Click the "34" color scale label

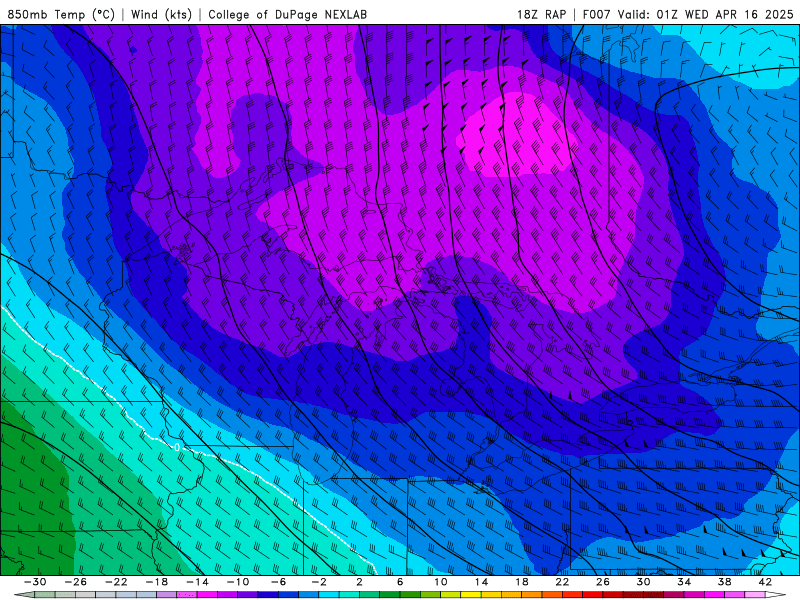pyautogui.click(x=684, y=582)
